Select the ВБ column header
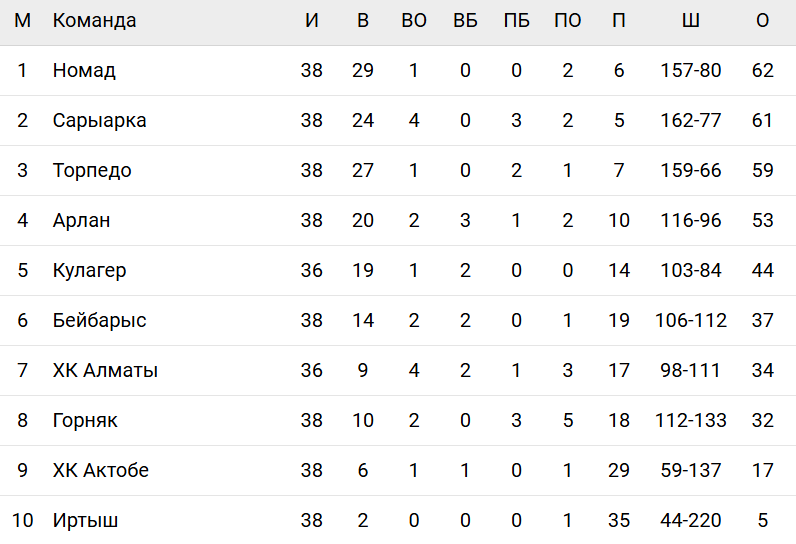 465,21
